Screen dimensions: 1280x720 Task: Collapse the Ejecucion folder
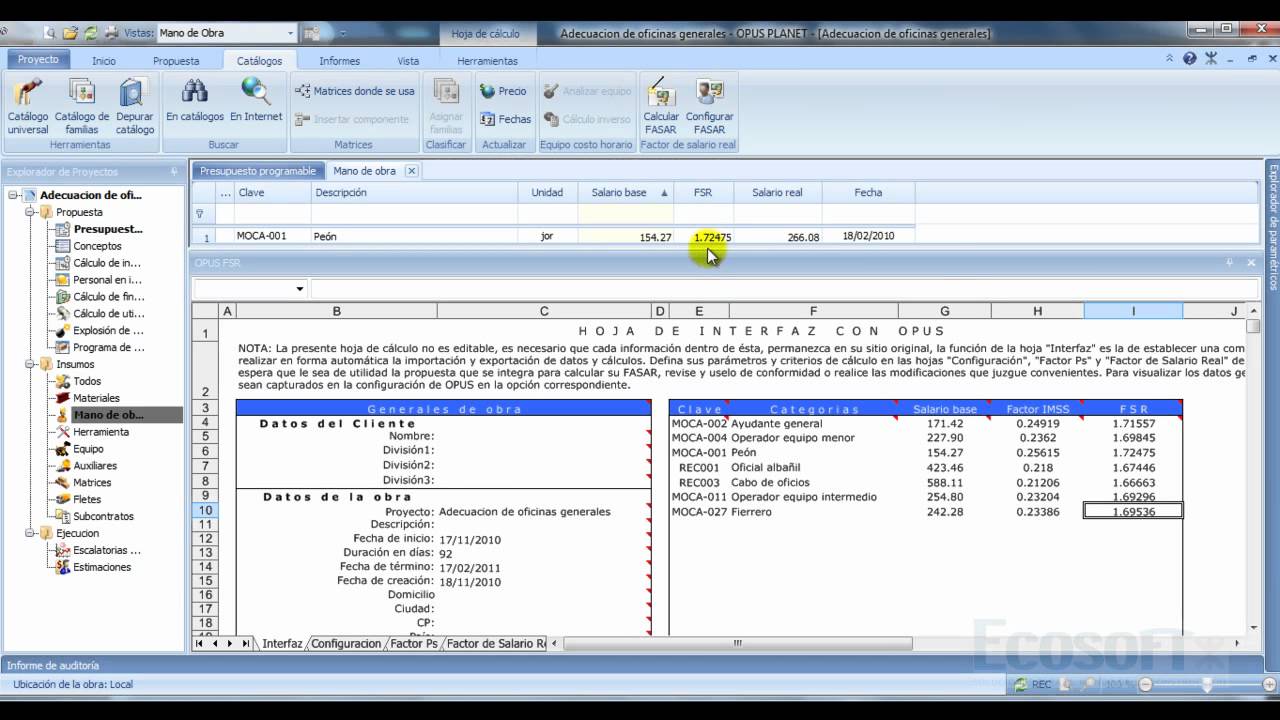[31, 533]
